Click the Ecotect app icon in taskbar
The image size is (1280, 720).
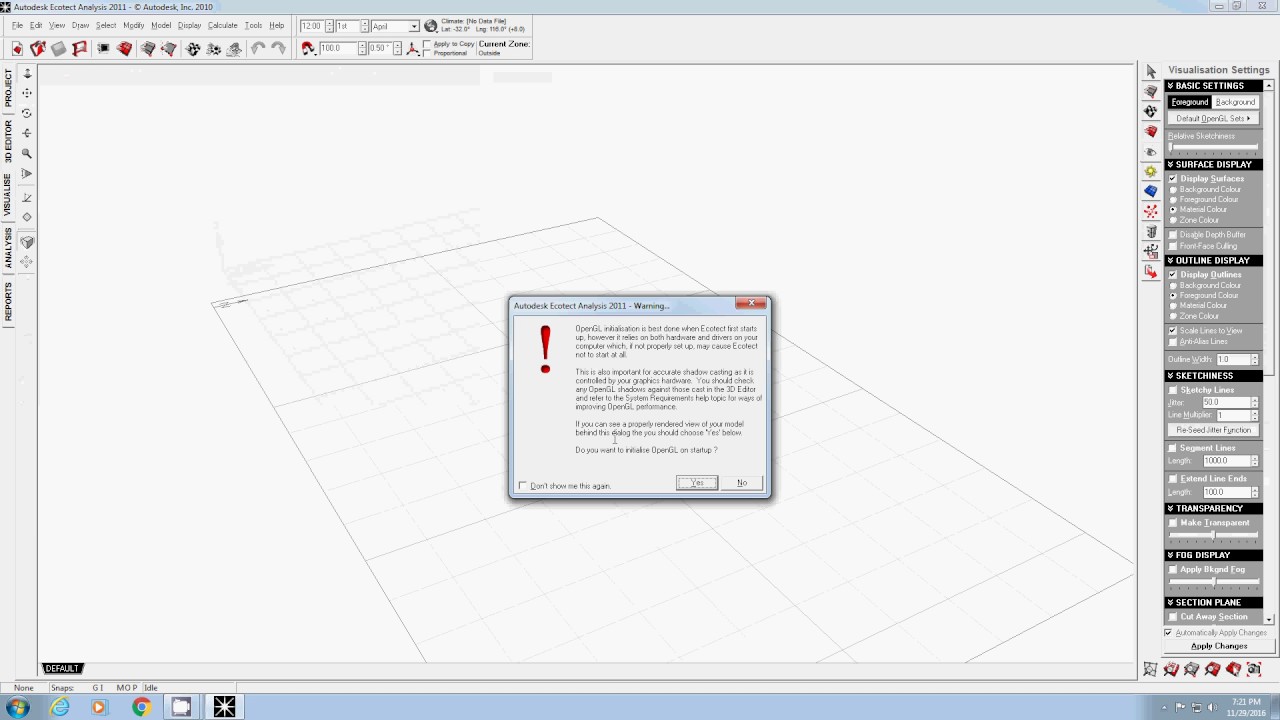point(224,707)
